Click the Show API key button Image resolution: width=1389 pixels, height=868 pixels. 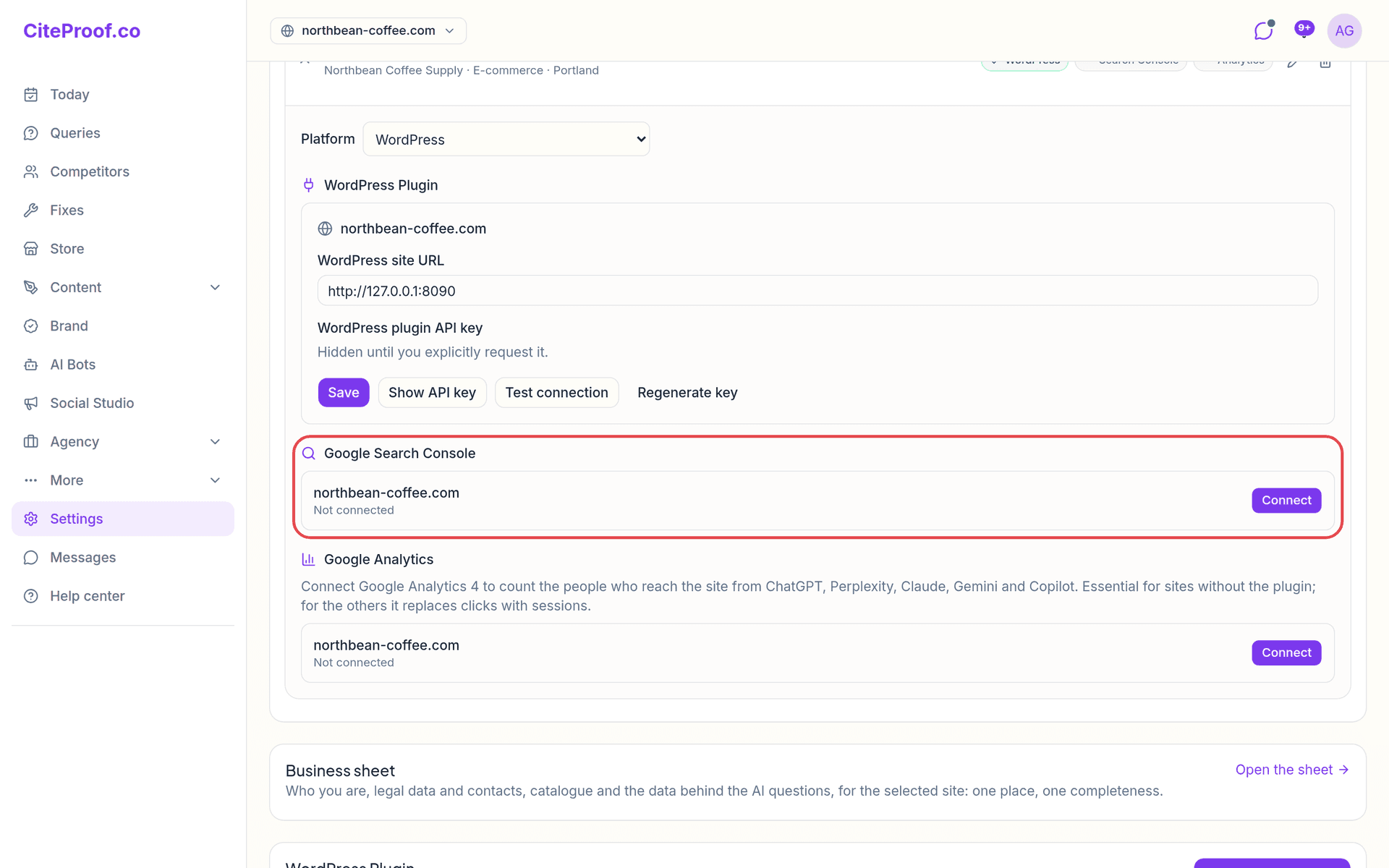(x=432, y=393)
